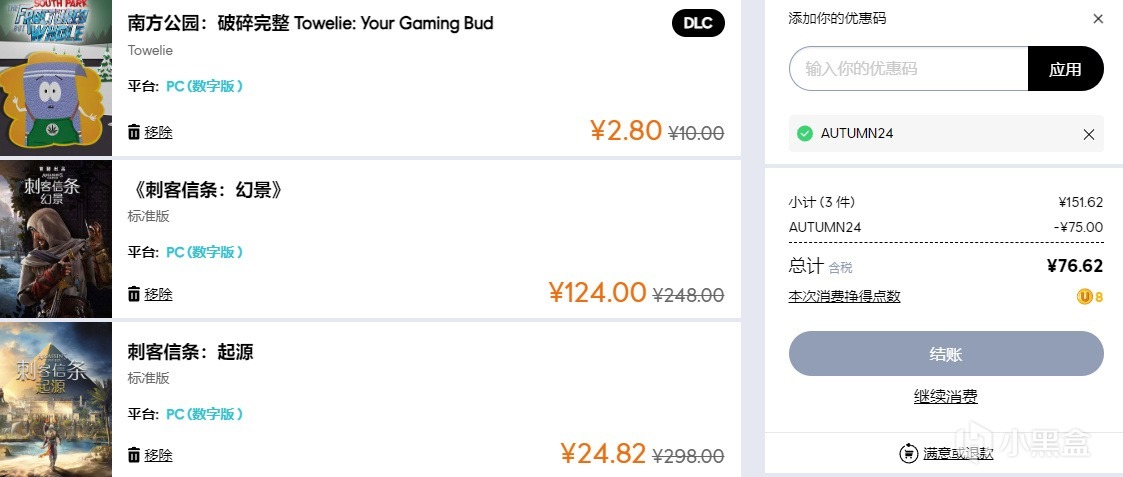Viewport: 1123px width, 477px height.
Task: Click the Ubisoft points coin icon
Action: (x=1084, y=296)
